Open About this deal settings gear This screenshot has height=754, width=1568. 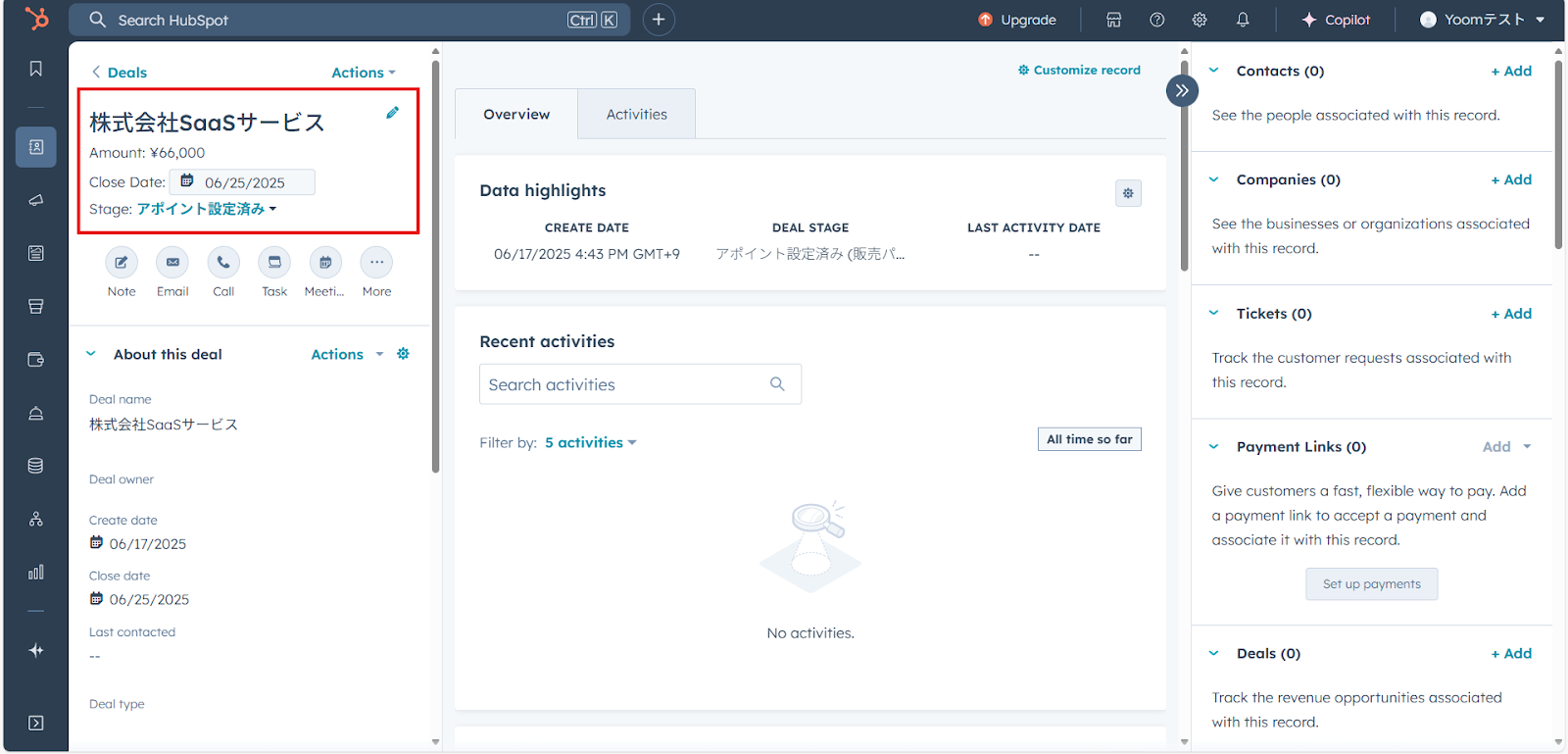coord(403,354)
